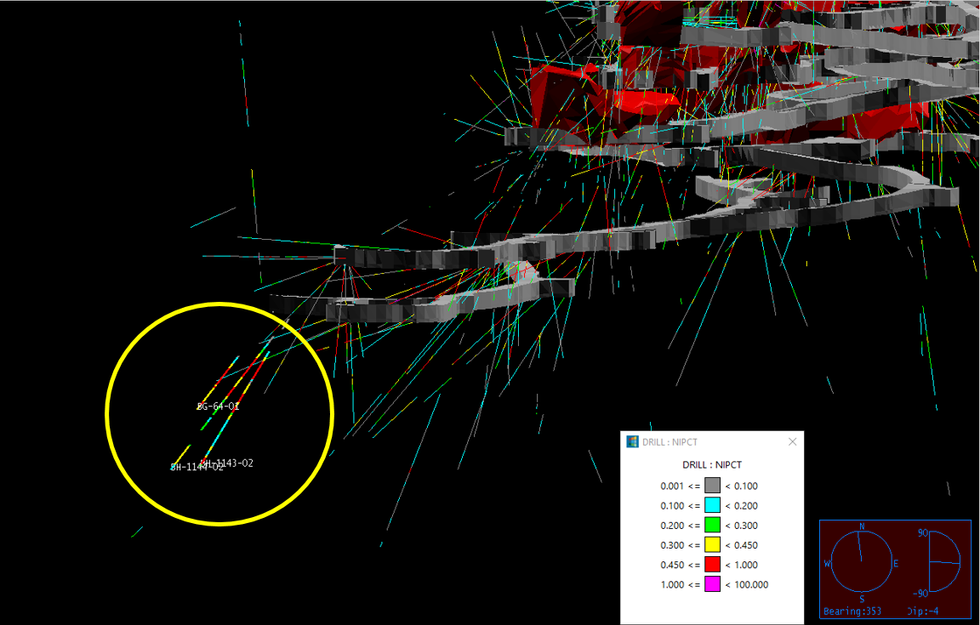Pick the yellow 0.300–0.450 legend swatch
This screenshot has width=980, height=625.
(x=712, y=545)
